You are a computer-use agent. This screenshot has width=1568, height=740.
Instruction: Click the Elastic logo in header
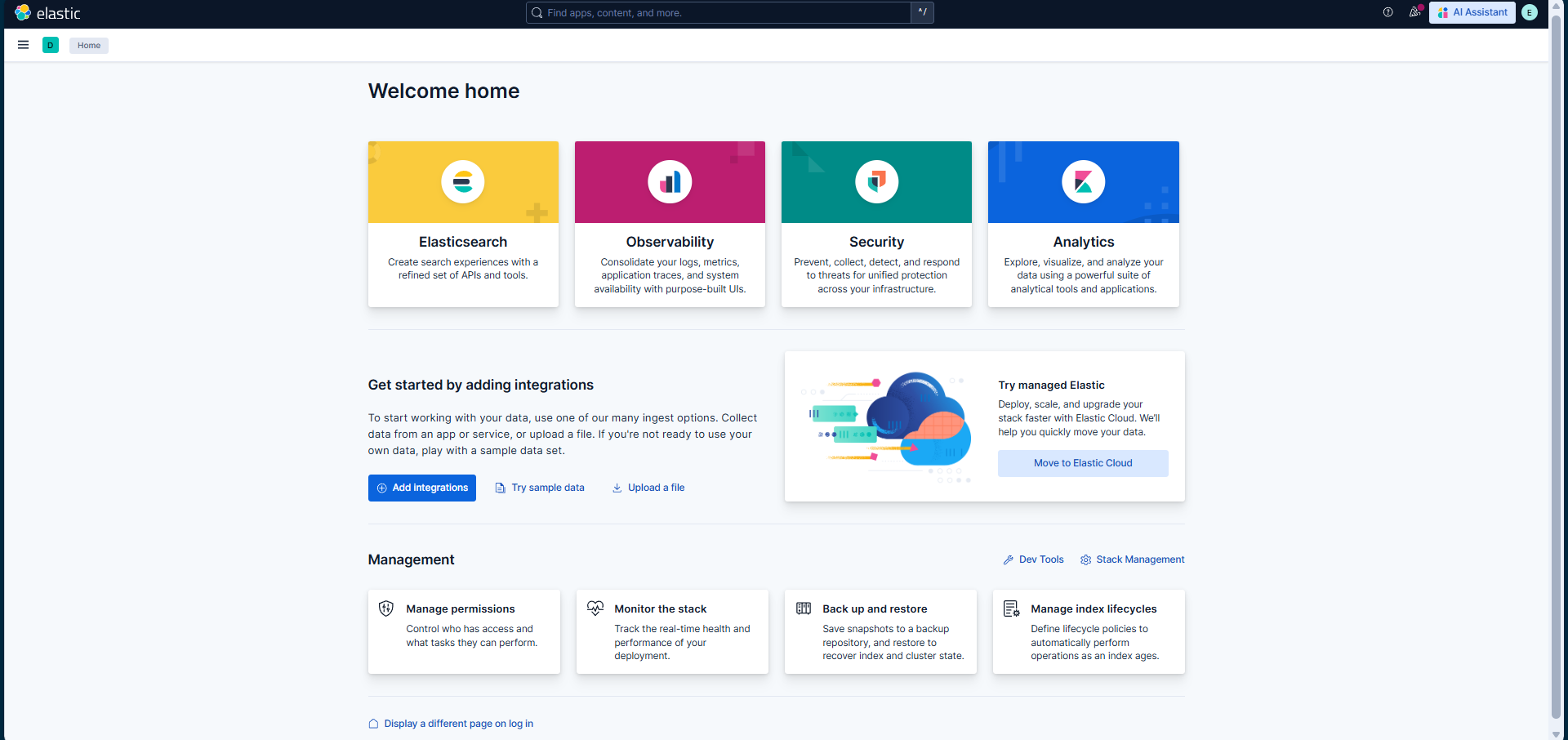[x=47, y=13]
